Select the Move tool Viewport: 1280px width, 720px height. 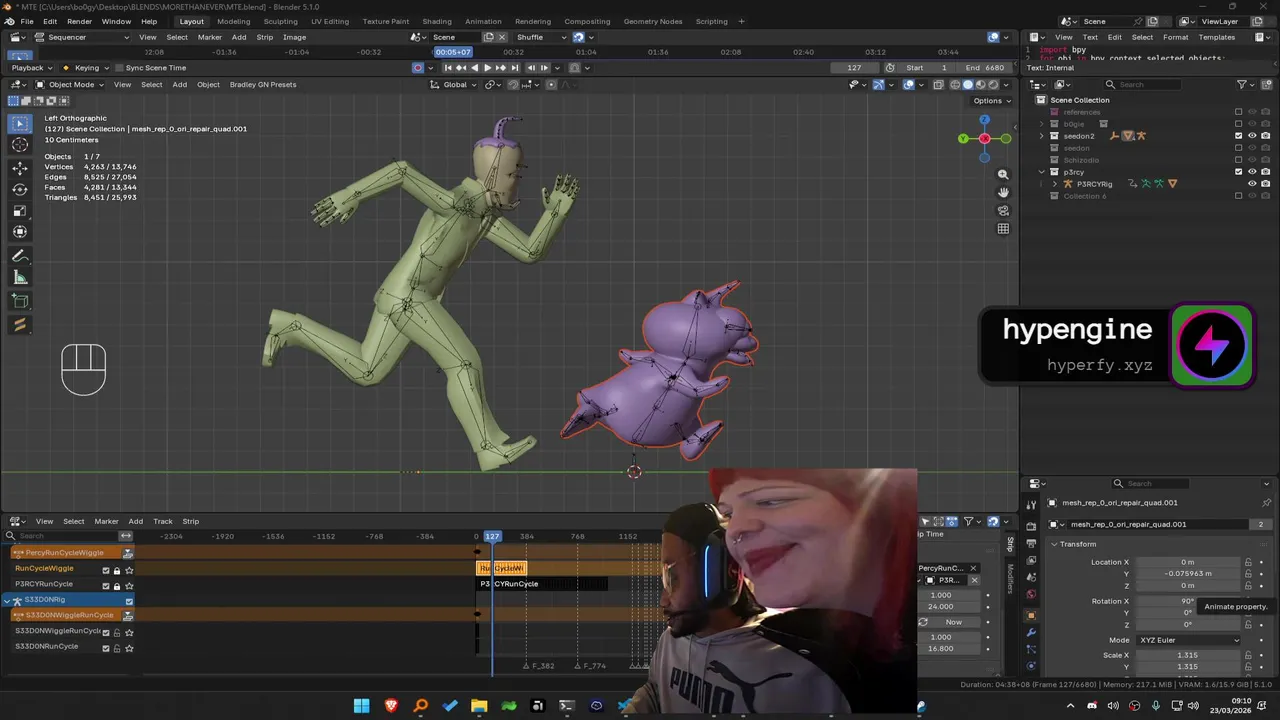(x=20, y=168)
